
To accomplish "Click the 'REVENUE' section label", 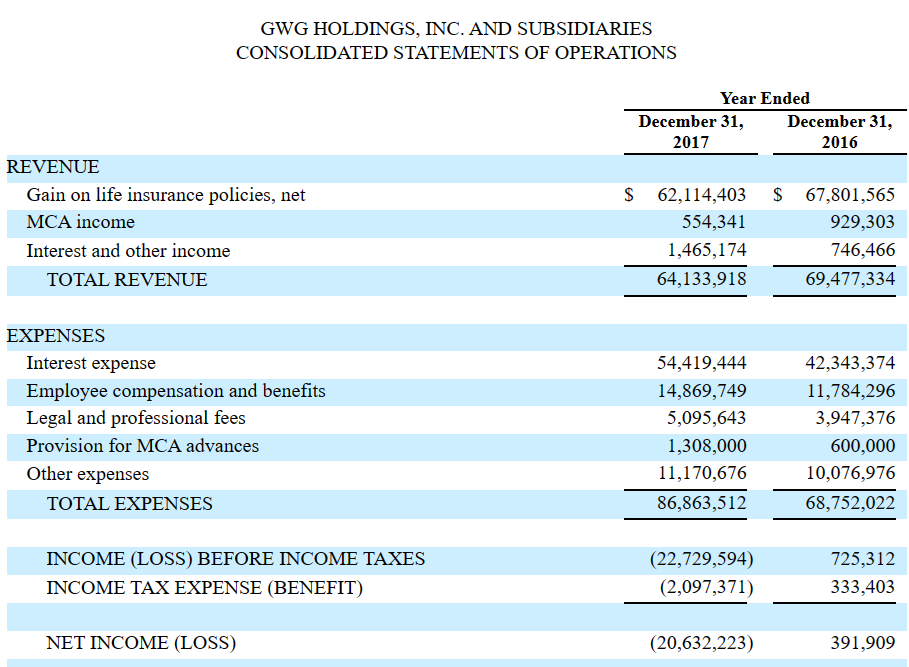I will [x=53, y=167].
